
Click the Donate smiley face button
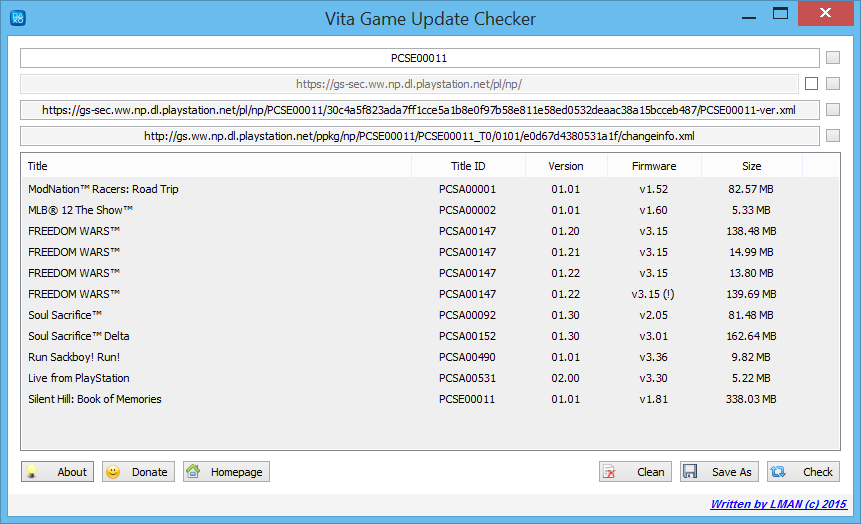(x=138, y=472)
